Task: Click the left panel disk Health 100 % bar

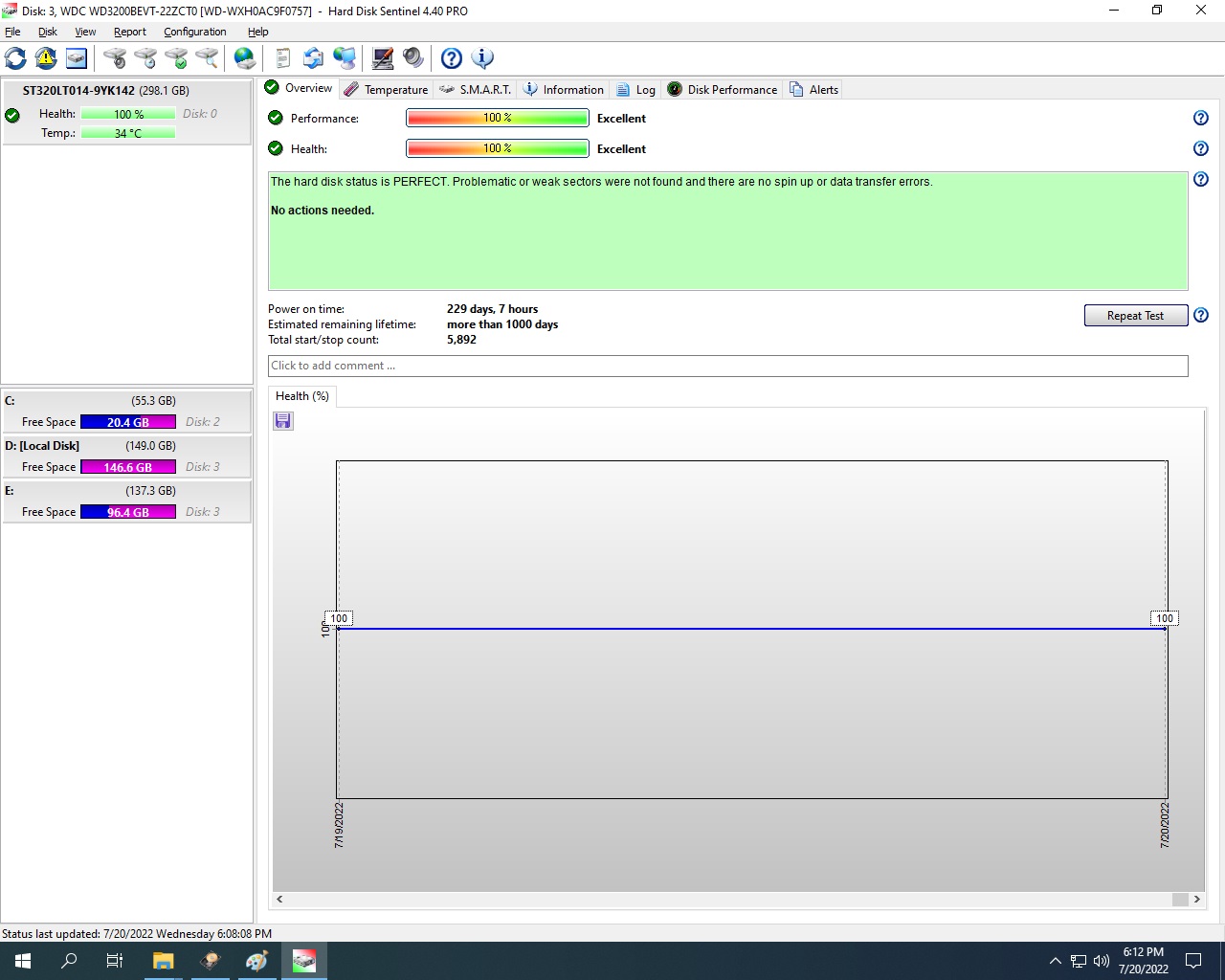Action: coord(128,114)
